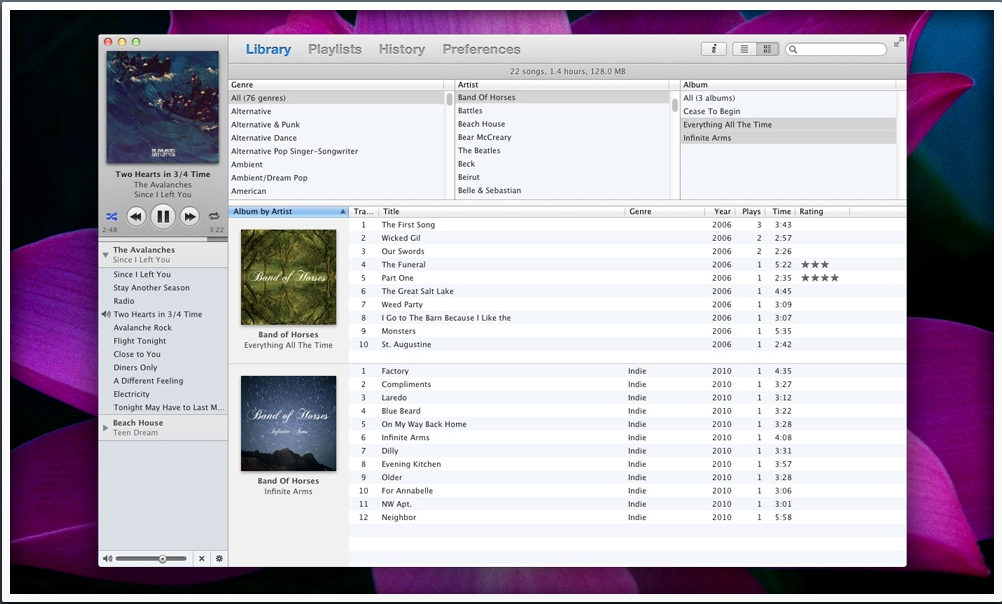Select 'Electricity' in queue
Screen dimensions: 1002x604
[x=163, y=394]
